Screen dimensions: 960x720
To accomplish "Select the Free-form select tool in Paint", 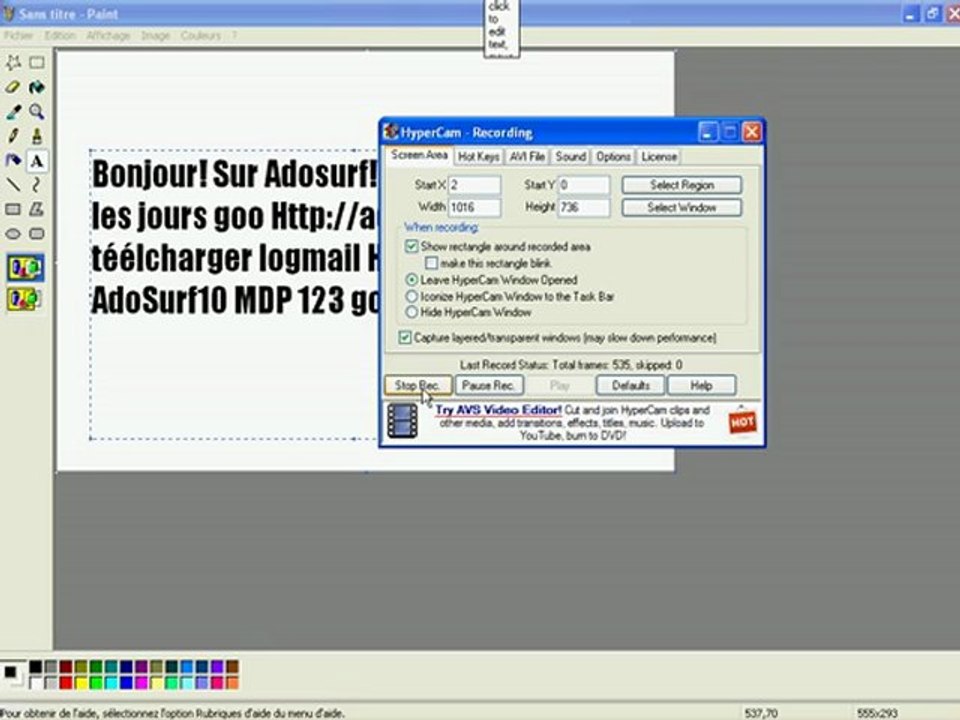I will (13, 62).
